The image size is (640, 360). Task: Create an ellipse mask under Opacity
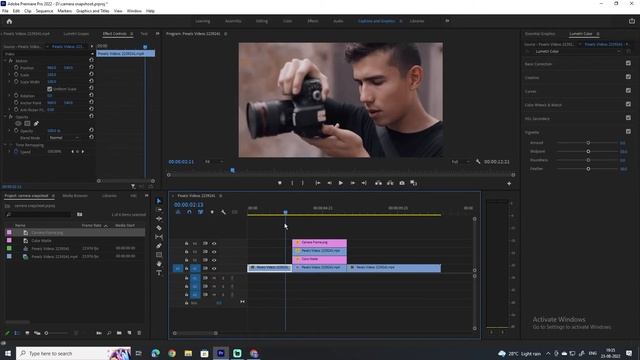pos(18,123)
